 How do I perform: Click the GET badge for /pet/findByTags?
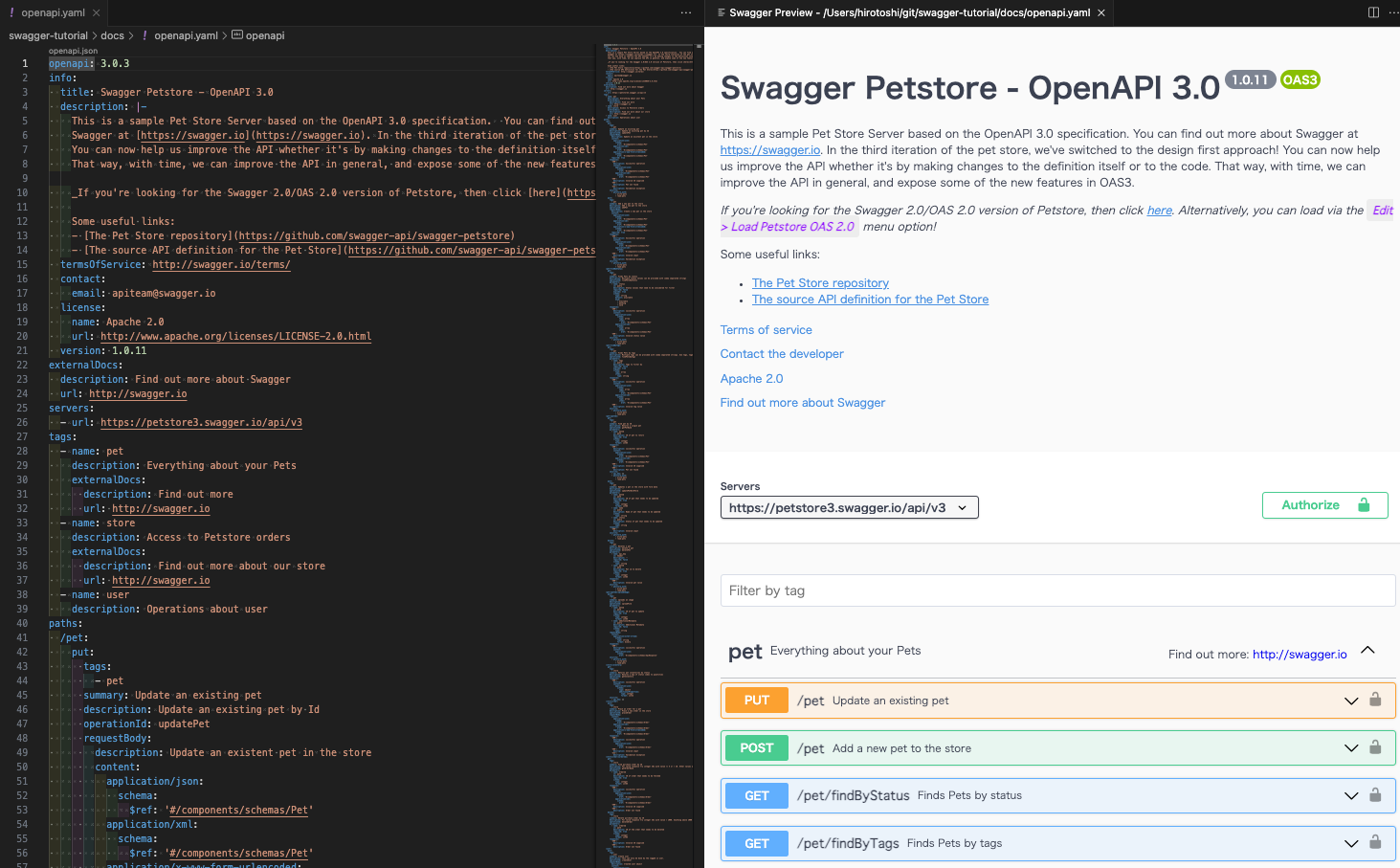click(756, 843)
